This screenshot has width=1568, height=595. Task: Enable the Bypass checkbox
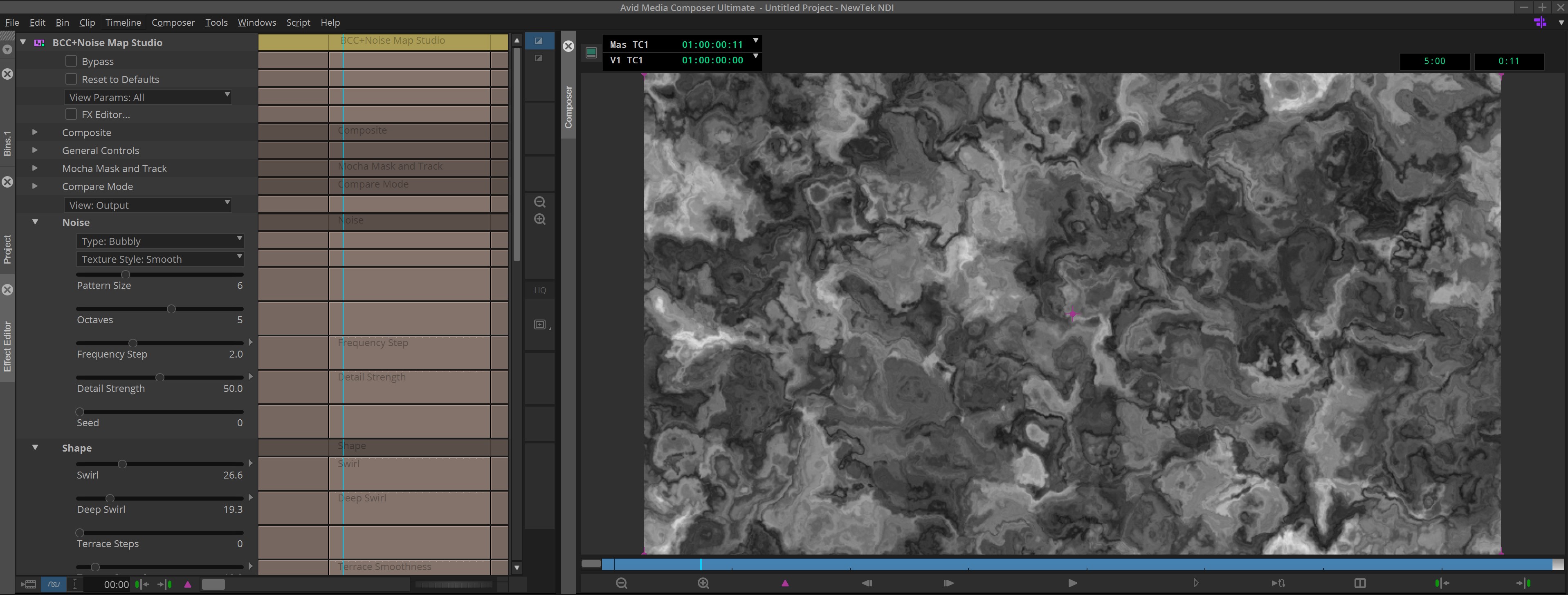click(x=71, y=61)
